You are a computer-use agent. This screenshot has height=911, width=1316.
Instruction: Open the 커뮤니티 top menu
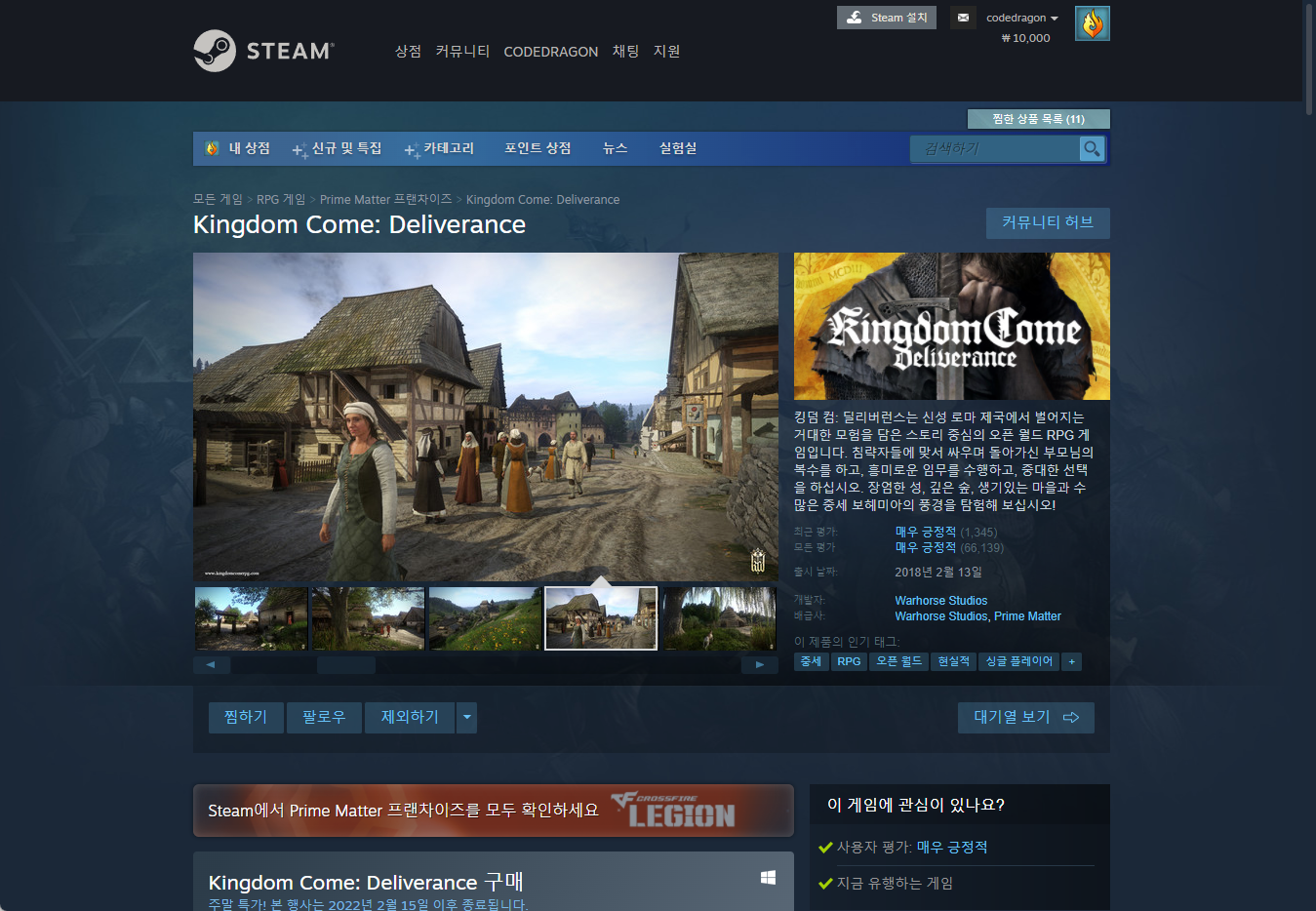[462, 51]
